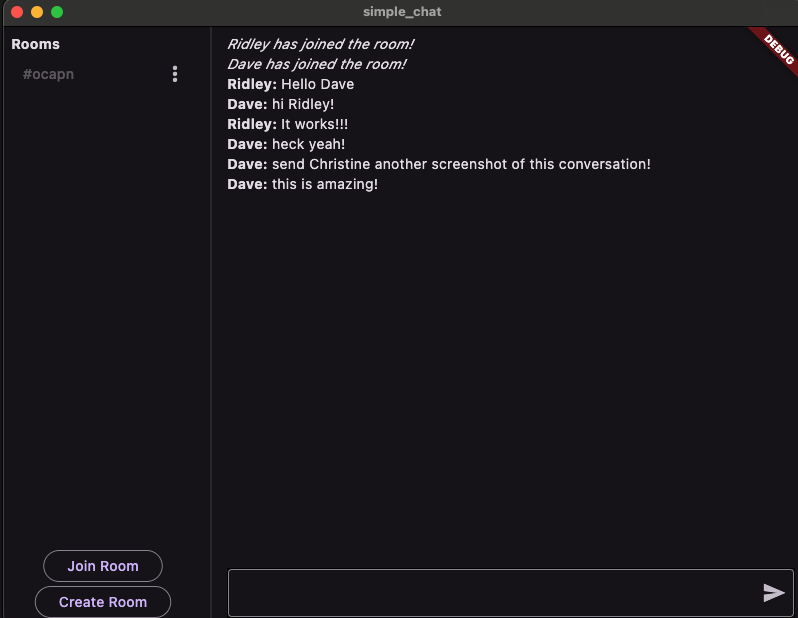Click the simple_chat window title

tap(402, 12)
